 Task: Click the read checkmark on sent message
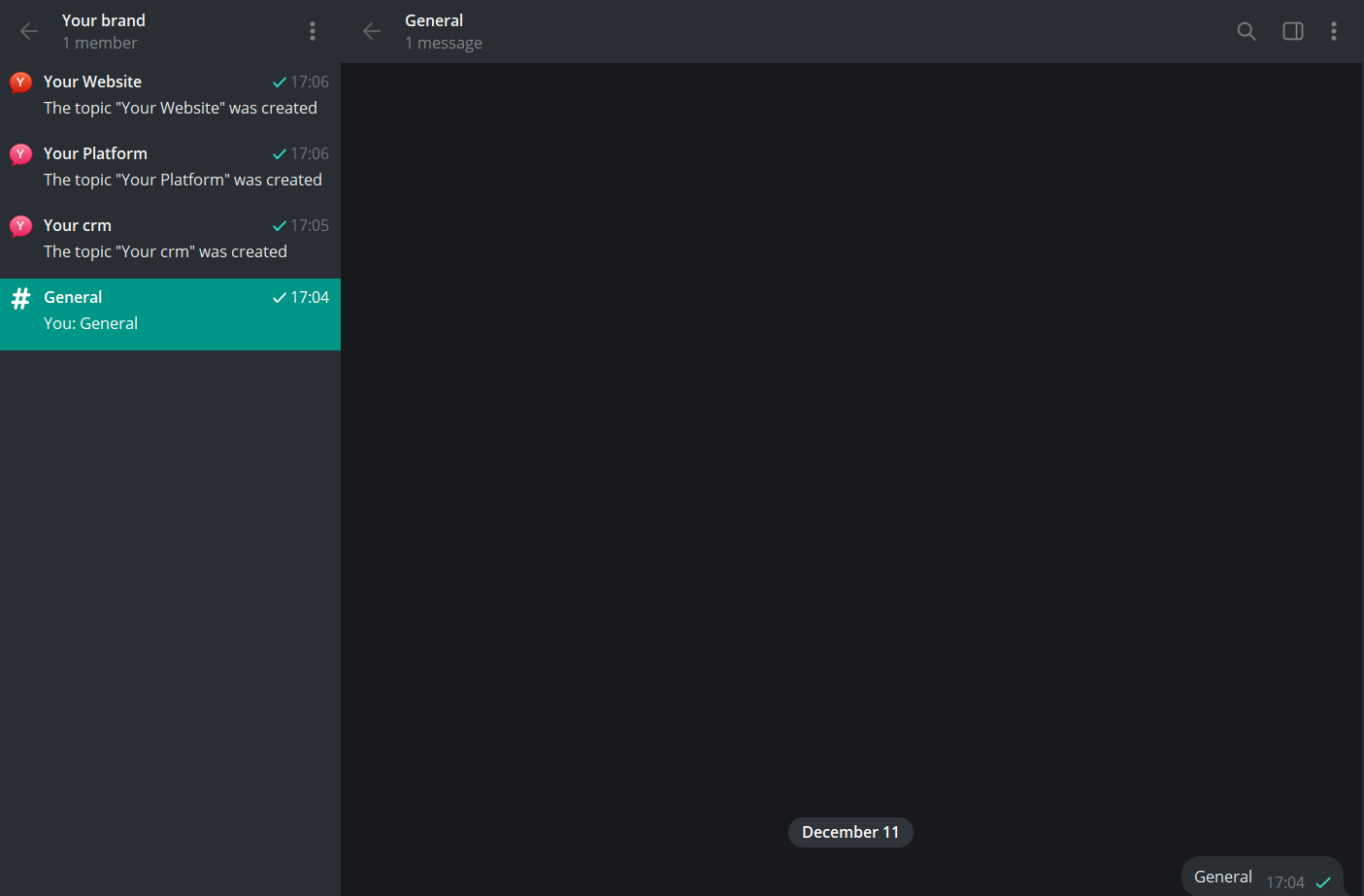pyautogui.click(x=1323, y=882)
